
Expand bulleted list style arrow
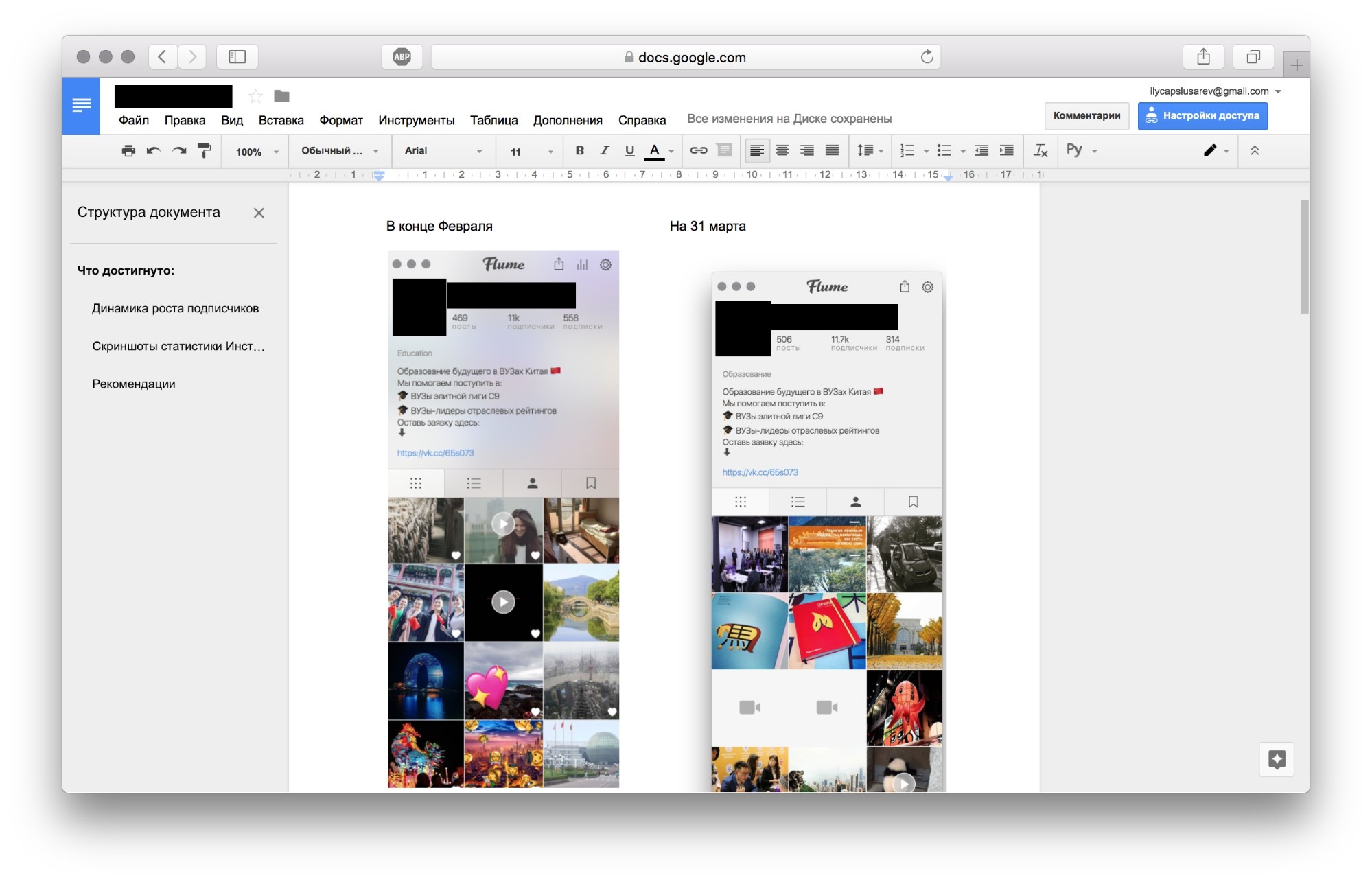point(963,151)
